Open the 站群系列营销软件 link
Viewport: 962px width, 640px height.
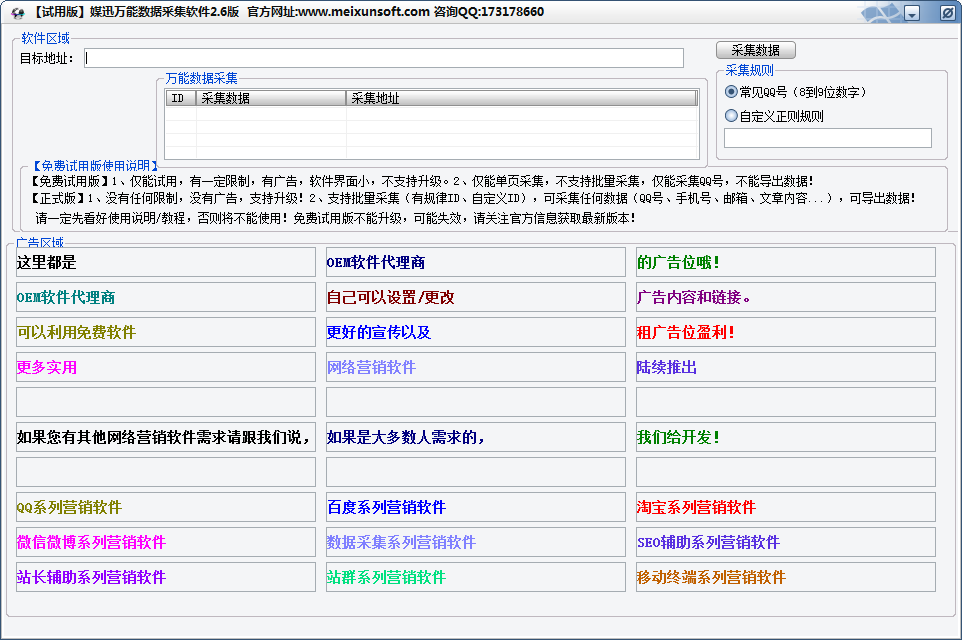[x=476, y=577]
